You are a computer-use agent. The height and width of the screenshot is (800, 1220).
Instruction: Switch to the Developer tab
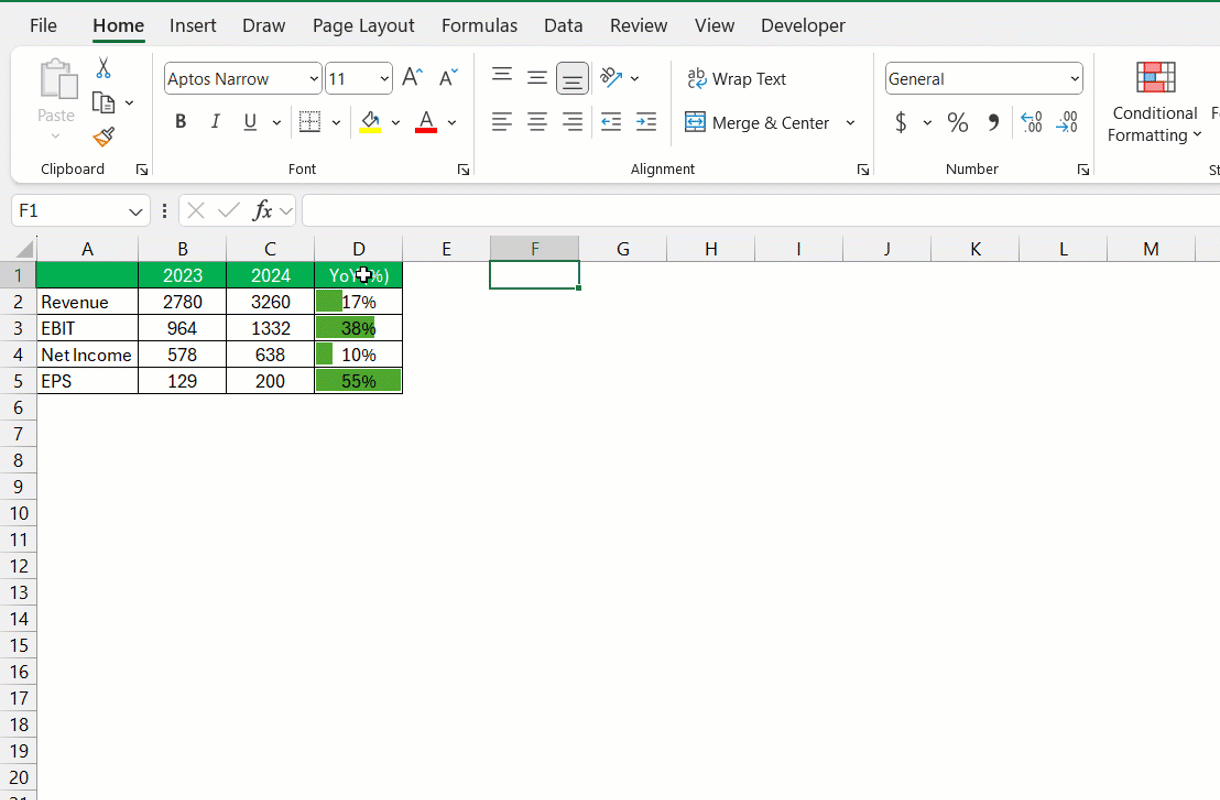pyautogui.click(x=803, y=26)
